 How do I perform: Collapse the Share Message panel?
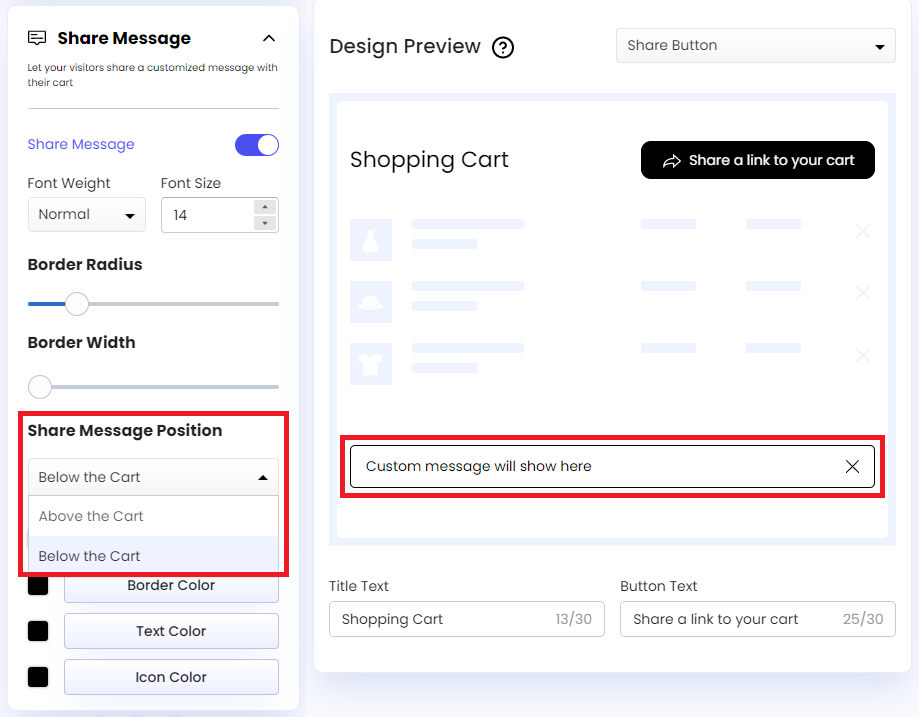[x=268, y=37]
